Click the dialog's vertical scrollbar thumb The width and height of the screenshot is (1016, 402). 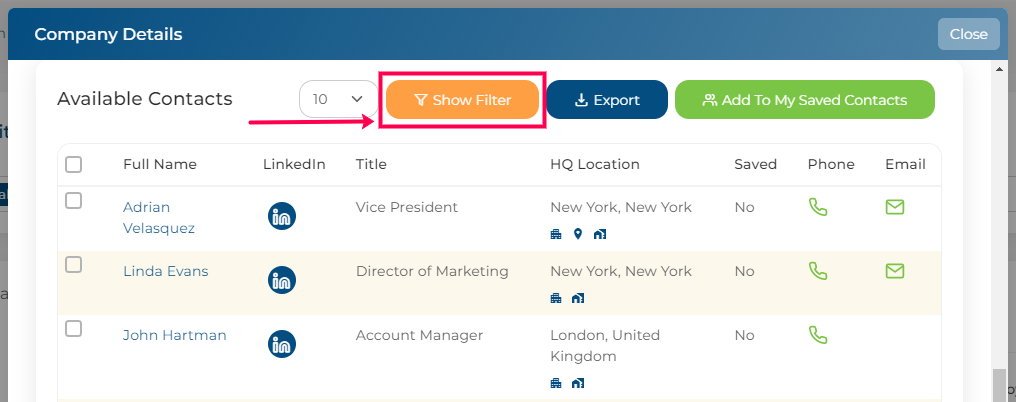coord(1000,385)
